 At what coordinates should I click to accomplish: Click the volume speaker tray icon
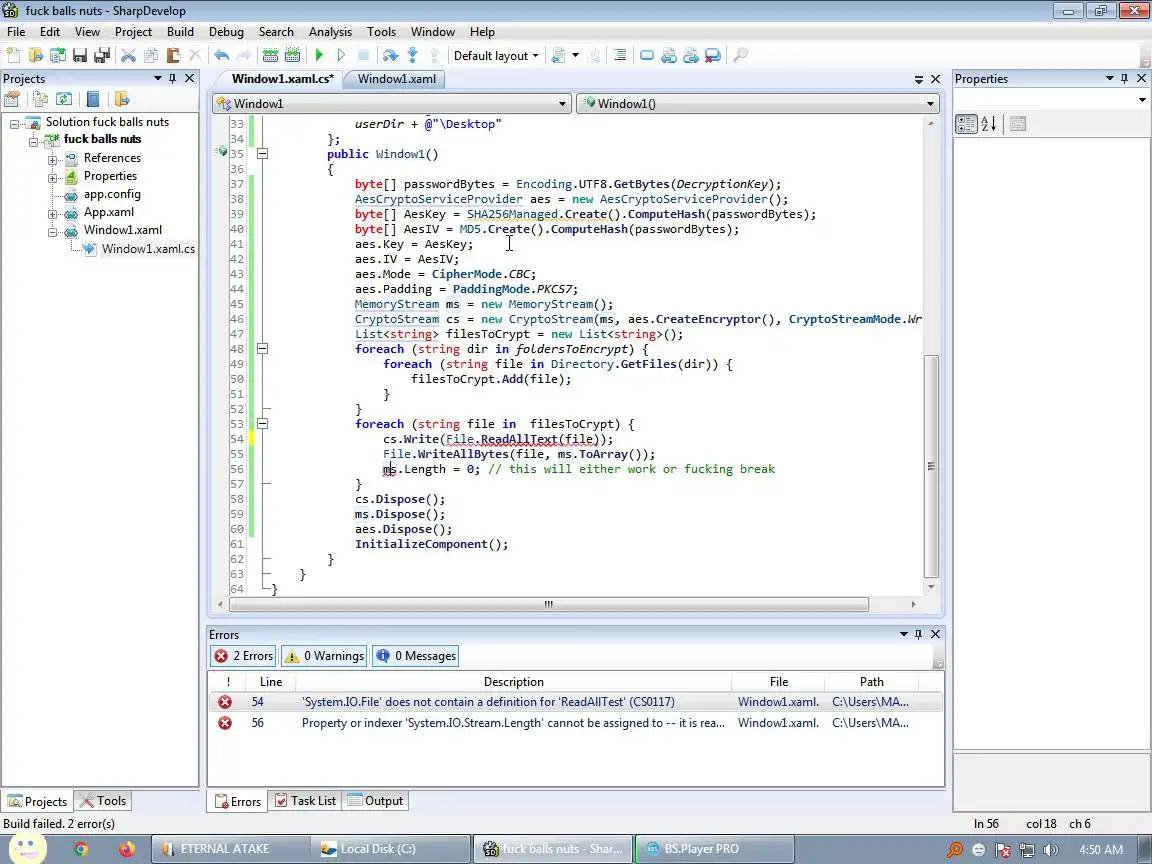click(1051, 850)
